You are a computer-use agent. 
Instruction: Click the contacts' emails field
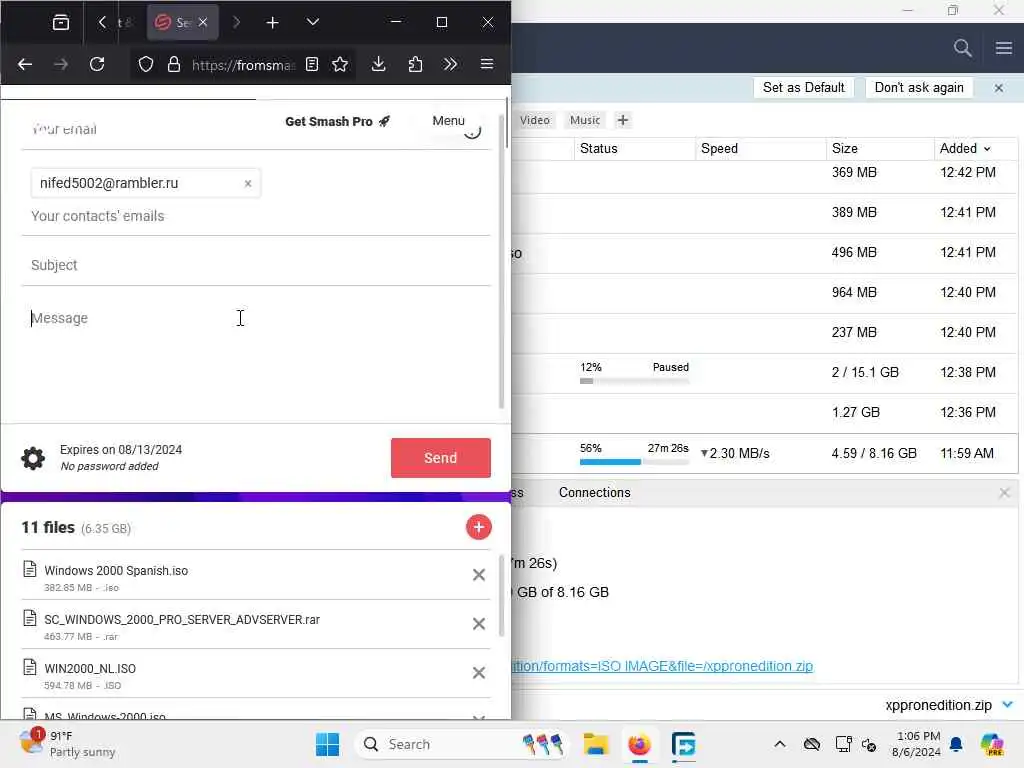coord(255,216)
